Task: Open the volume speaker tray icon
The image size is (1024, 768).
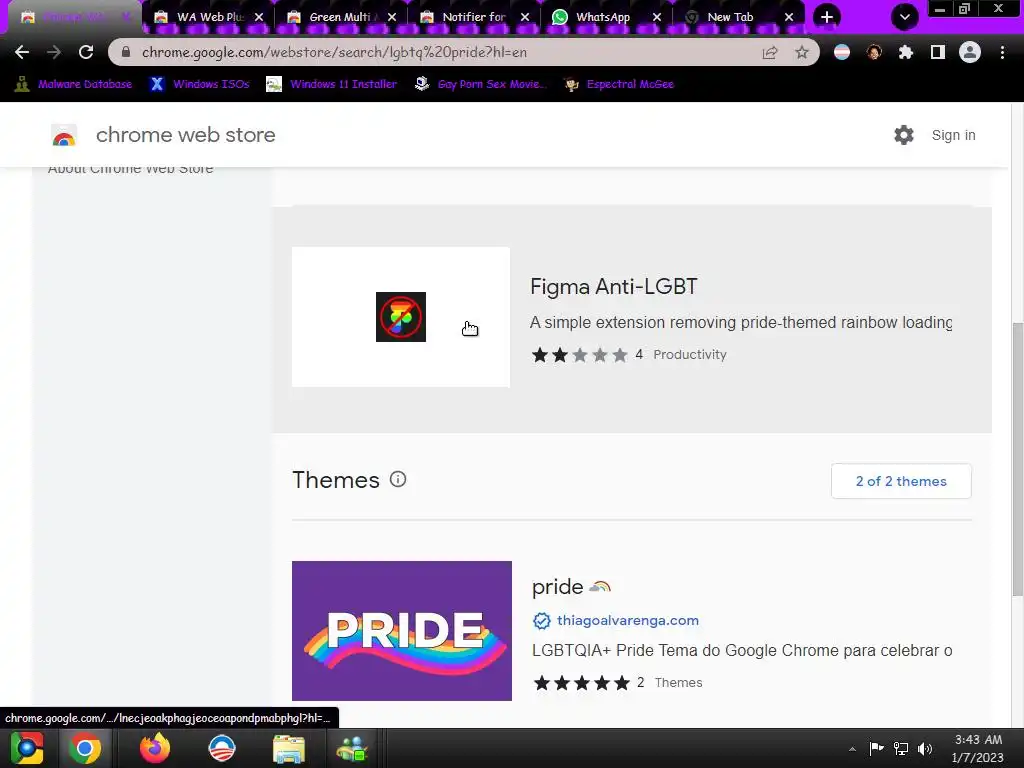Action: (925, 748)
